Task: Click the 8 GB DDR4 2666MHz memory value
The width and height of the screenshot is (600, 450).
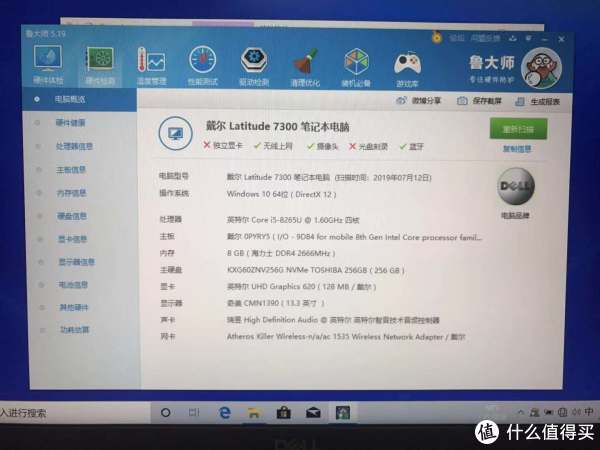Action: click(281, 253)
